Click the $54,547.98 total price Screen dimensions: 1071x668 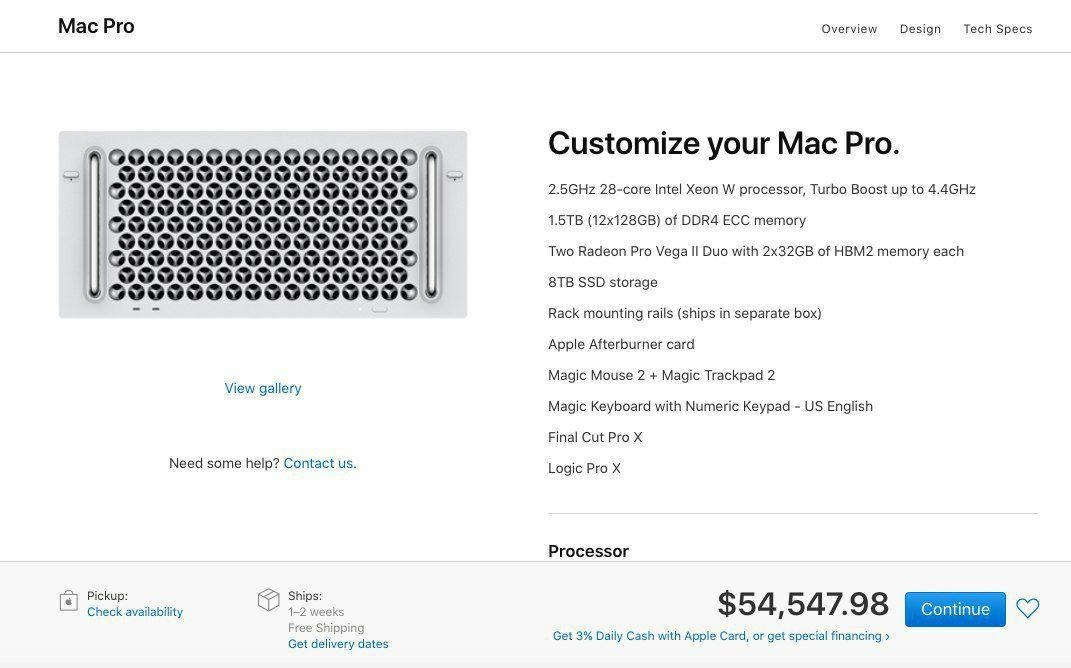point(803,604)
